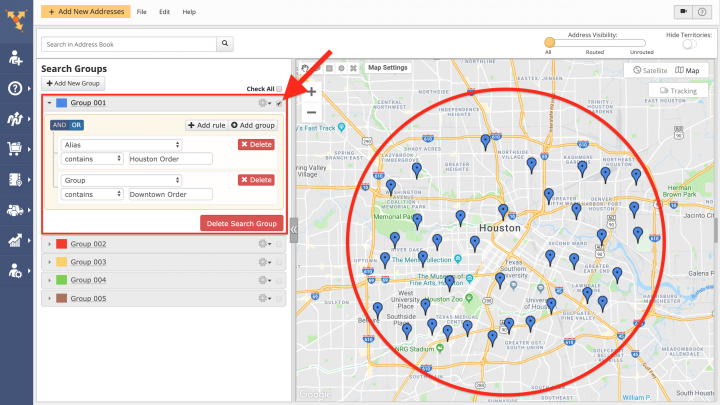Uncheck the Group 001 checkbox
720x405 pixels.
pyautogui.click(x=279, y=103)
